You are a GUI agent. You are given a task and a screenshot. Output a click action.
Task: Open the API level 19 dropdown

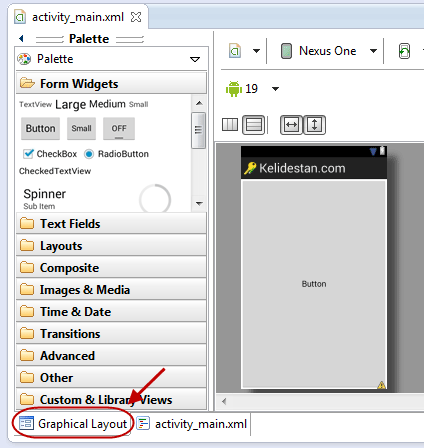tap(275, 89)
